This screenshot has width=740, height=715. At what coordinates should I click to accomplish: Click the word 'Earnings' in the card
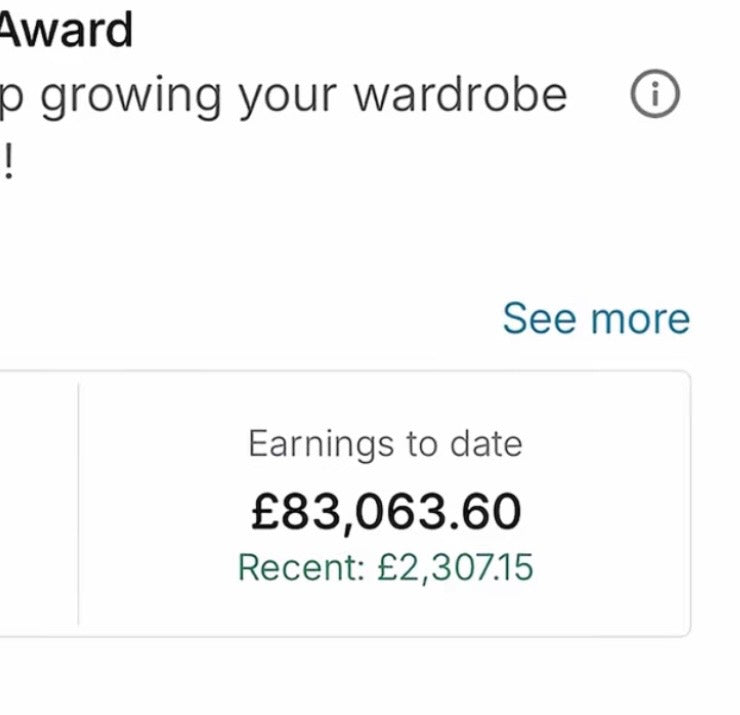(313, 444)
